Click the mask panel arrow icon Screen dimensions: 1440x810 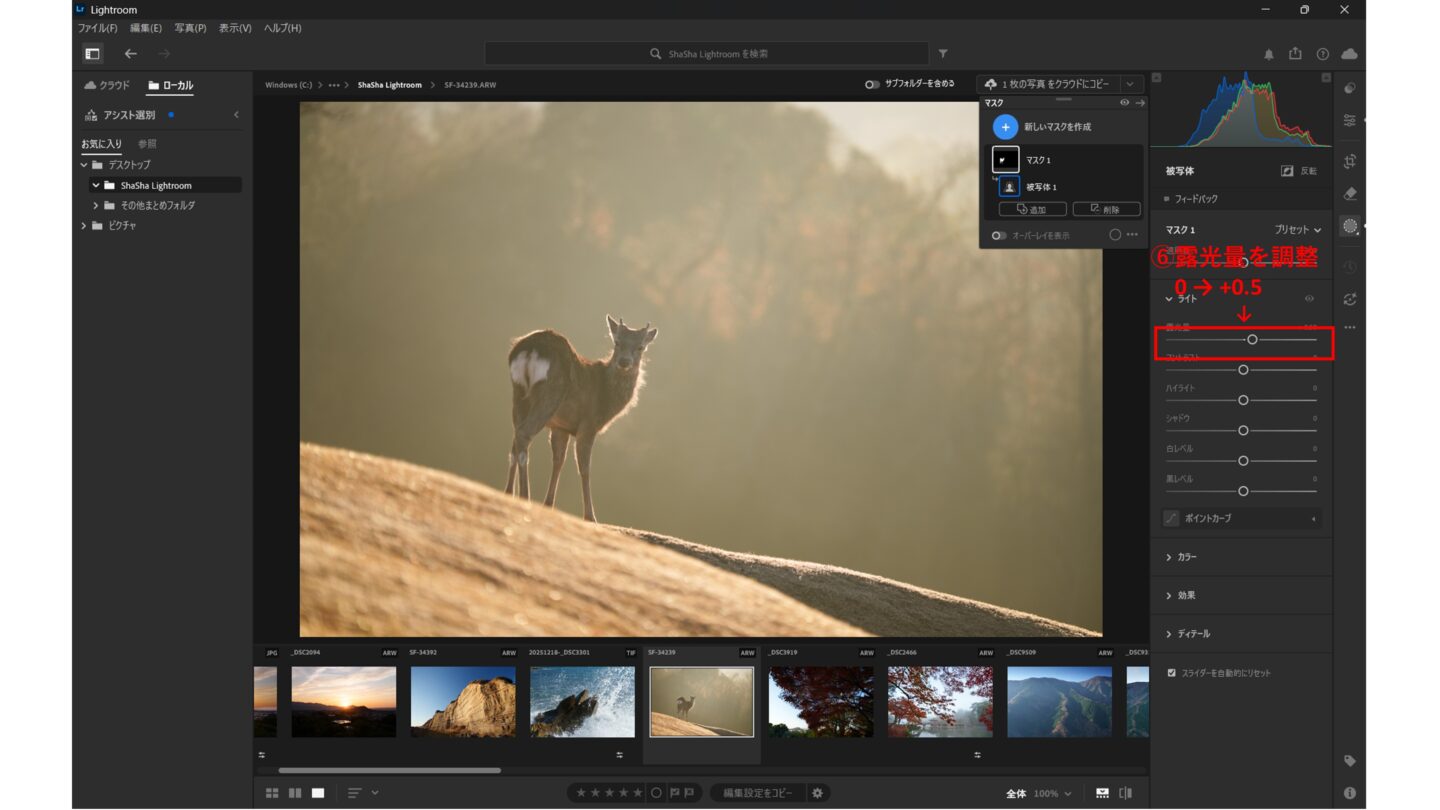[1140, 103]
